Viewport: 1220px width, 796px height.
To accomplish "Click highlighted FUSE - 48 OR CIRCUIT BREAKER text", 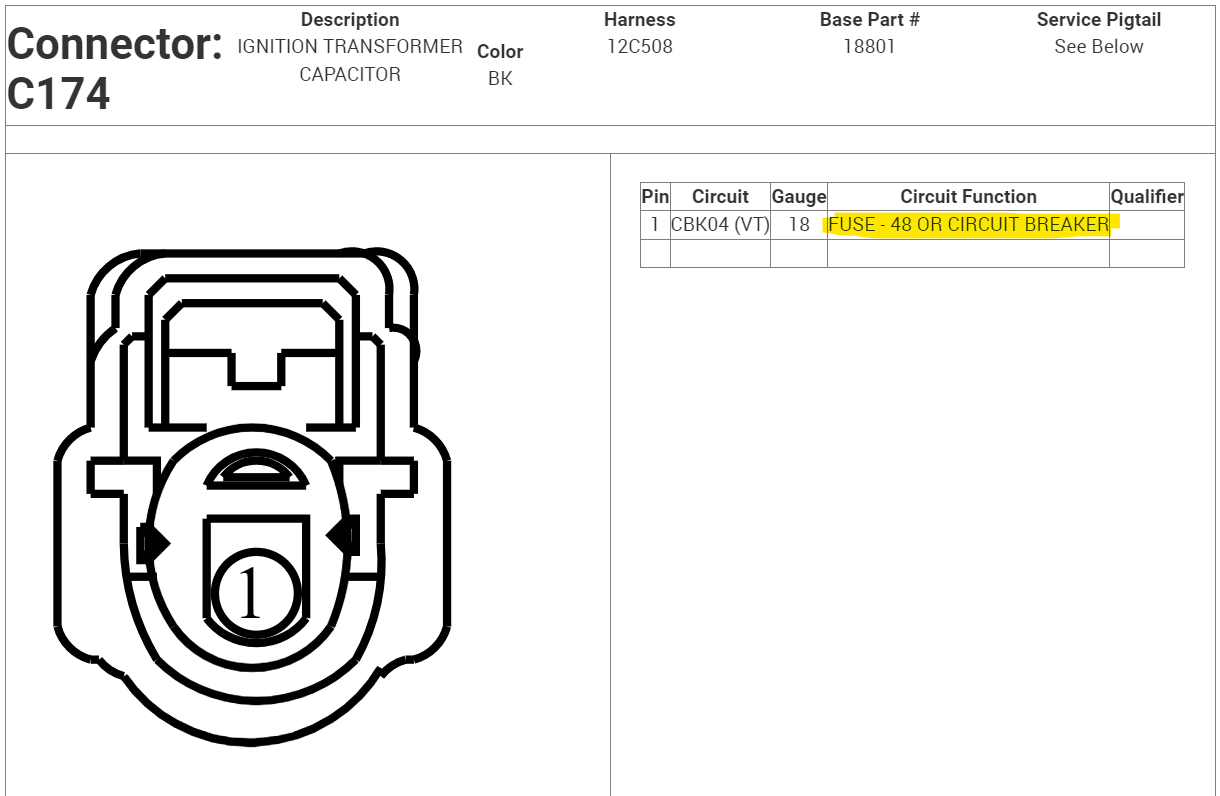I will 968,225.
